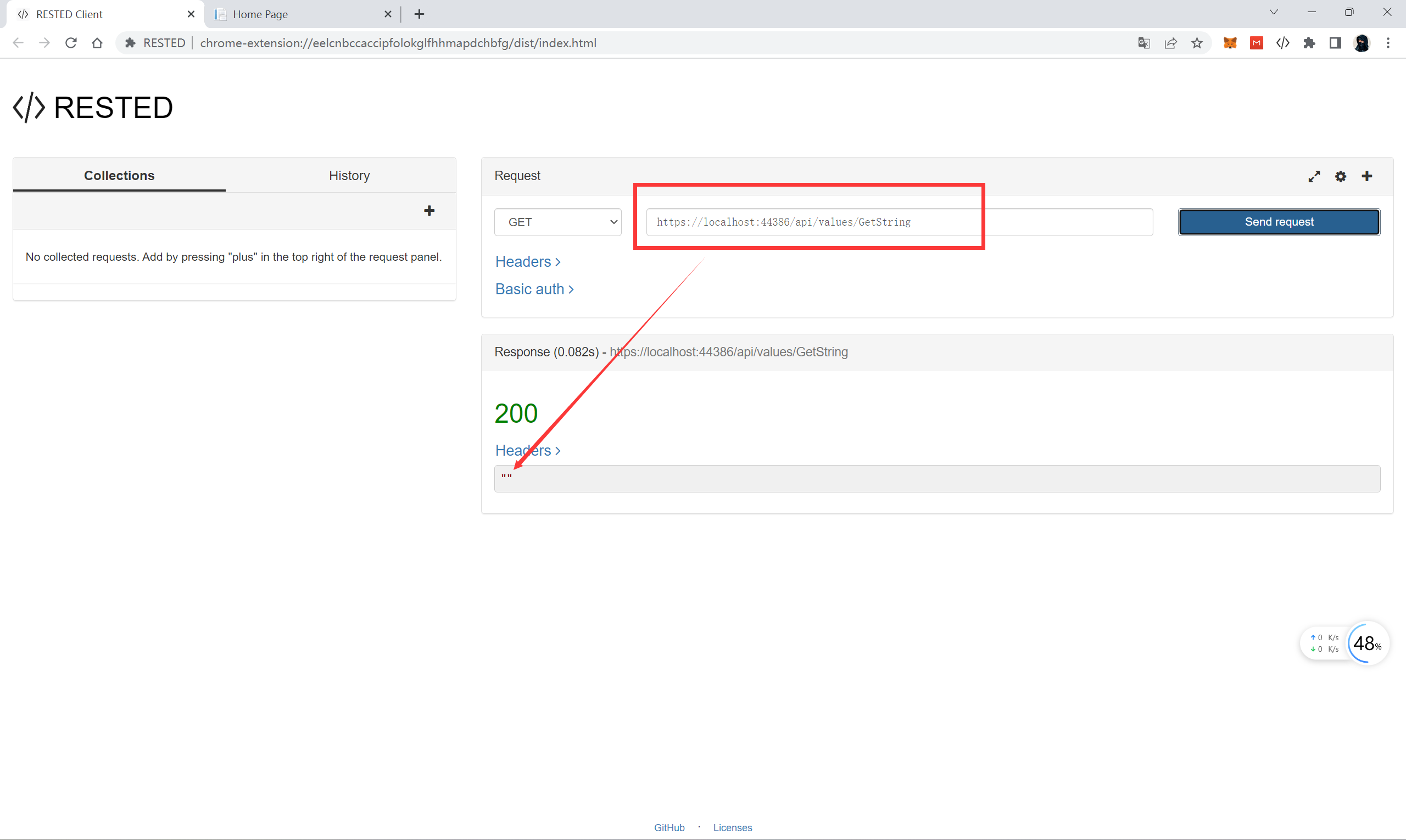Click the Google Translate icon in address bar
This screenshot has width=1406, height=840.
[x=1144, y=43]
